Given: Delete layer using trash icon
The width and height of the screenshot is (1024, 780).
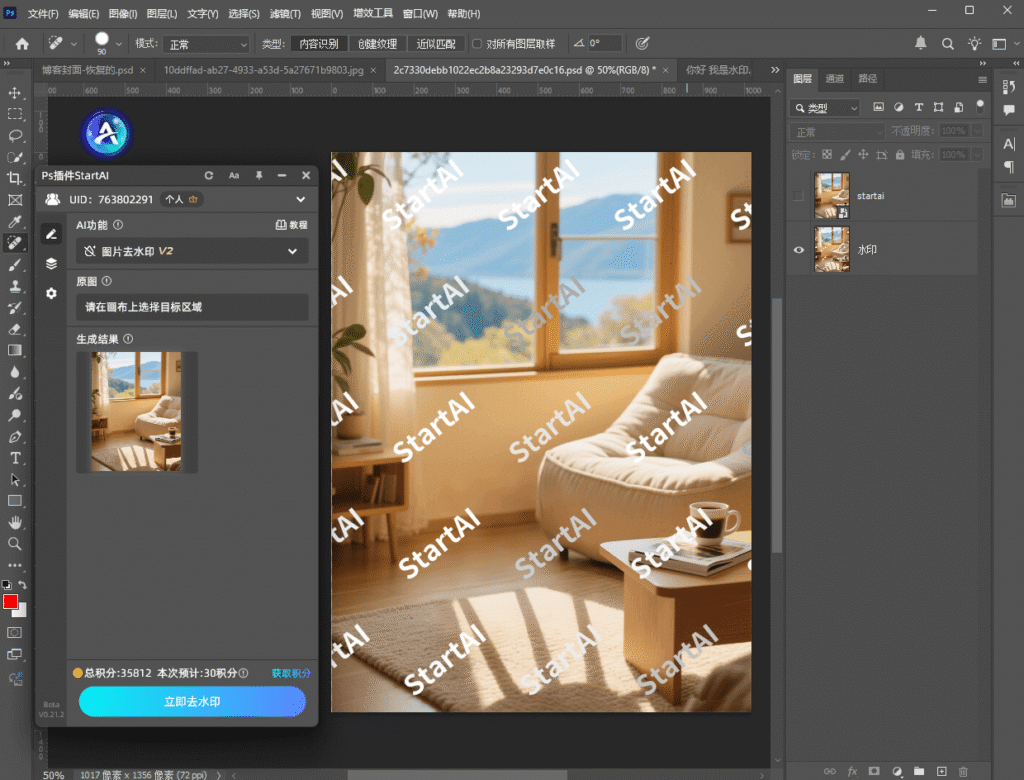Looking at the screenshot, I should tap(963, 771).
